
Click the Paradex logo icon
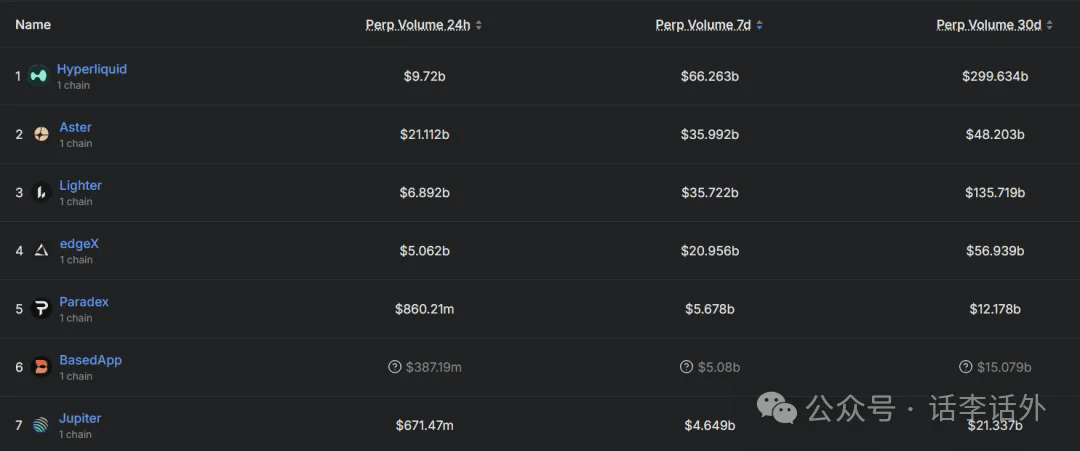[x=41, y=308]
